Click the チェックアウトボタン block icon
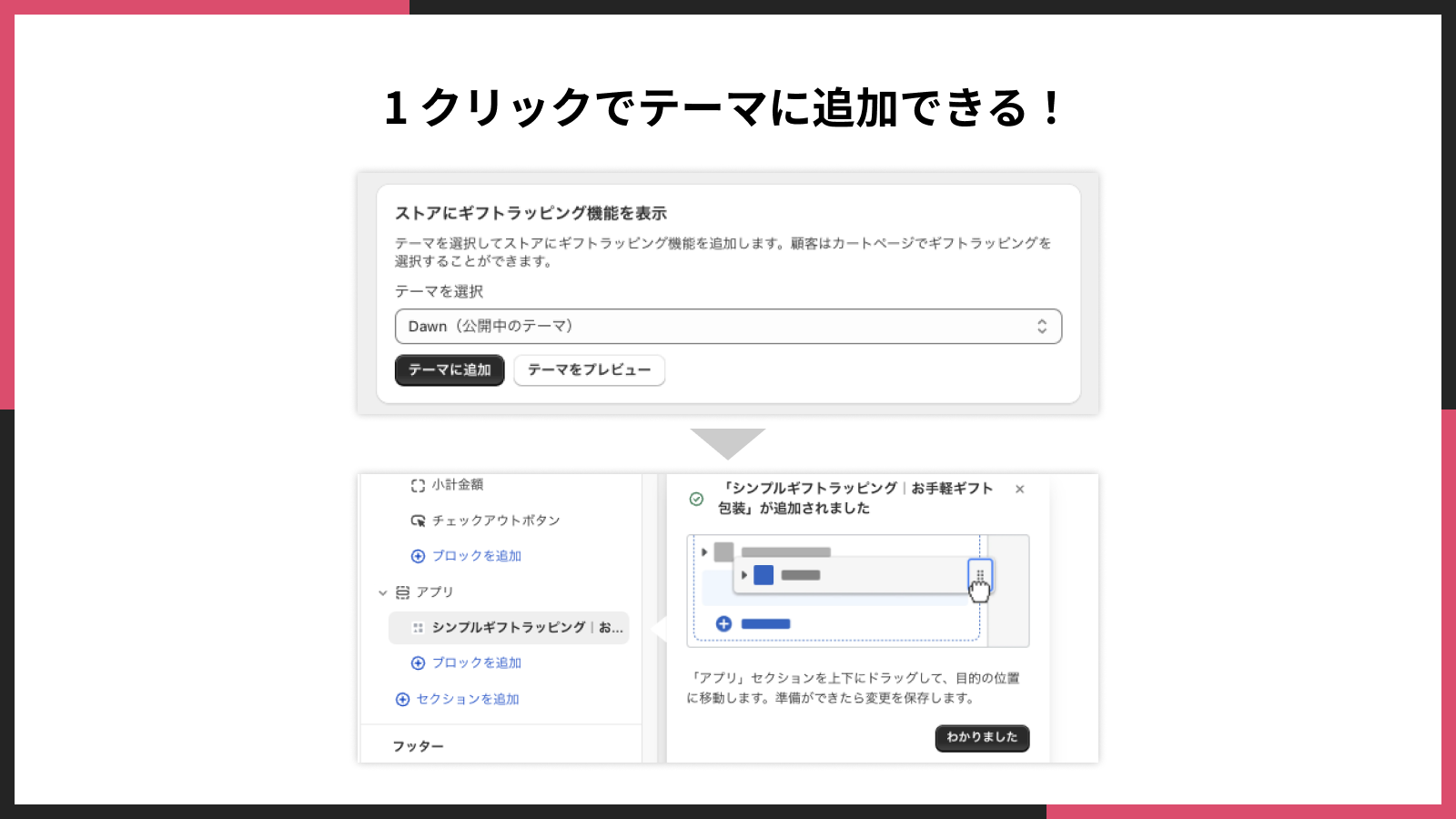Image resolution: width=1456 pixels, height=819 pixels. [x=417, y=521]
